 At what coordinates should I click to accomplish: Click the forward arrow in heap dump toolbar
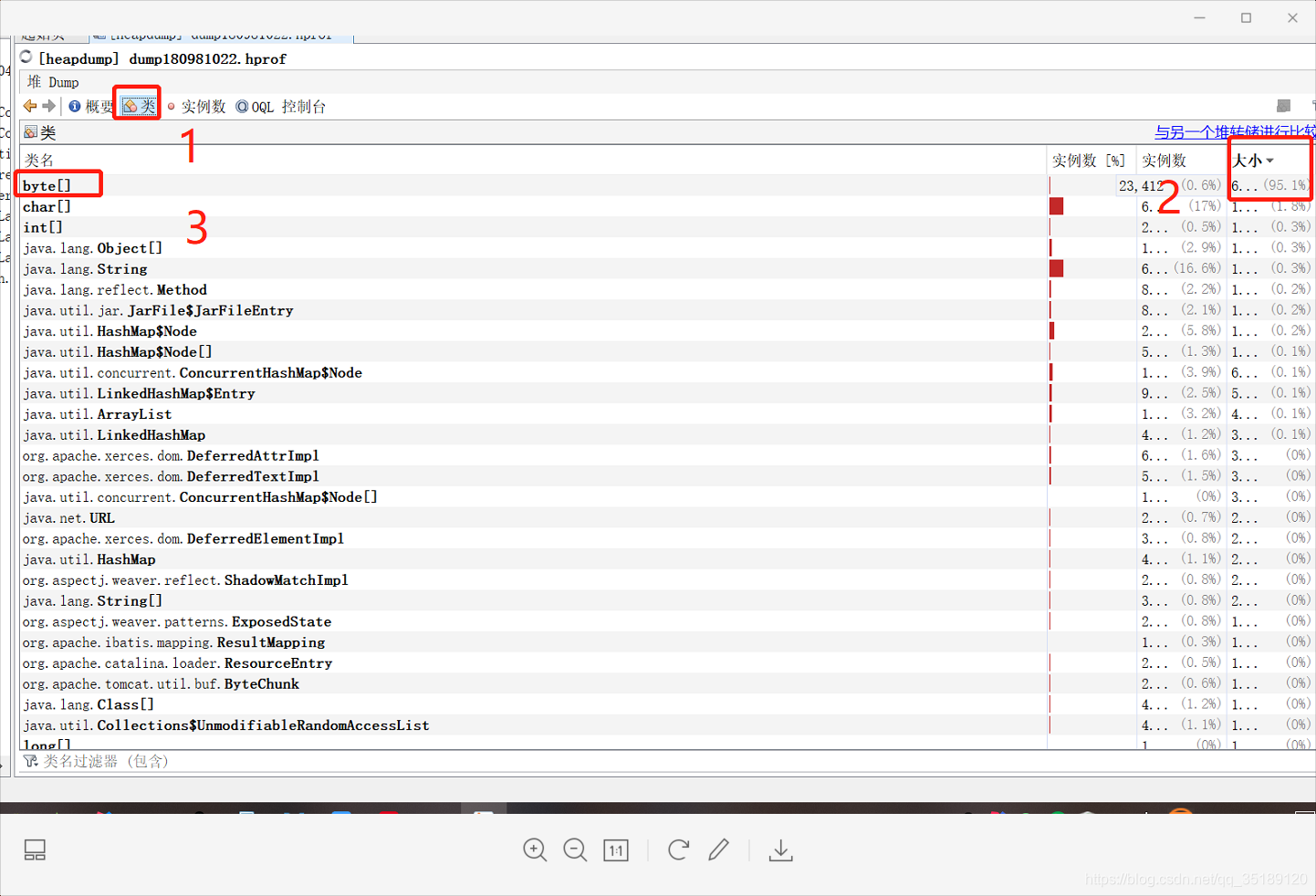click(x=49, y=107)
